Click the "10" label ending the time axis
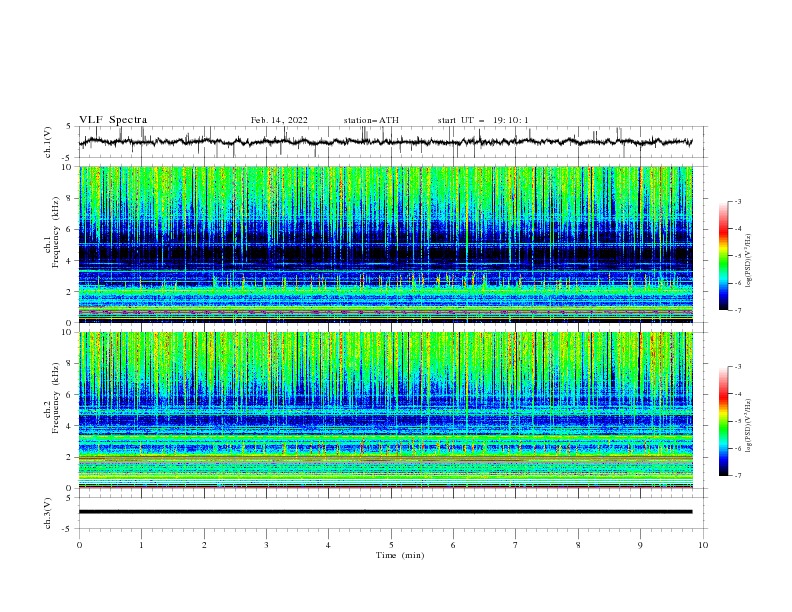Image resolution: width=792 pixels, height=612 pixels. click(x=703, y=545)
